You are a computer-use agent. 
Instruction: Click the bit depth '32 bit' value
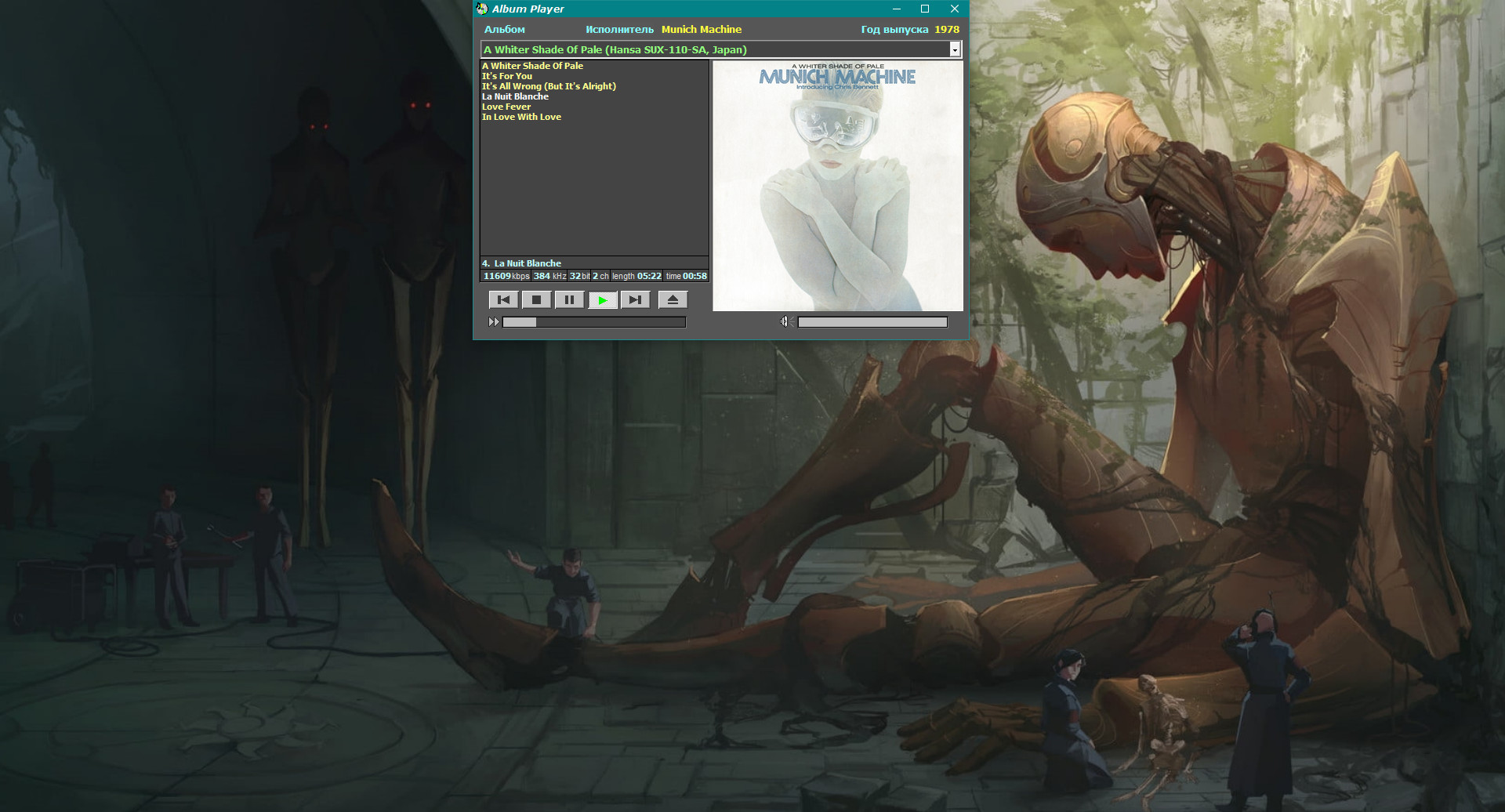pyautogui.click(x=579, y=276)
